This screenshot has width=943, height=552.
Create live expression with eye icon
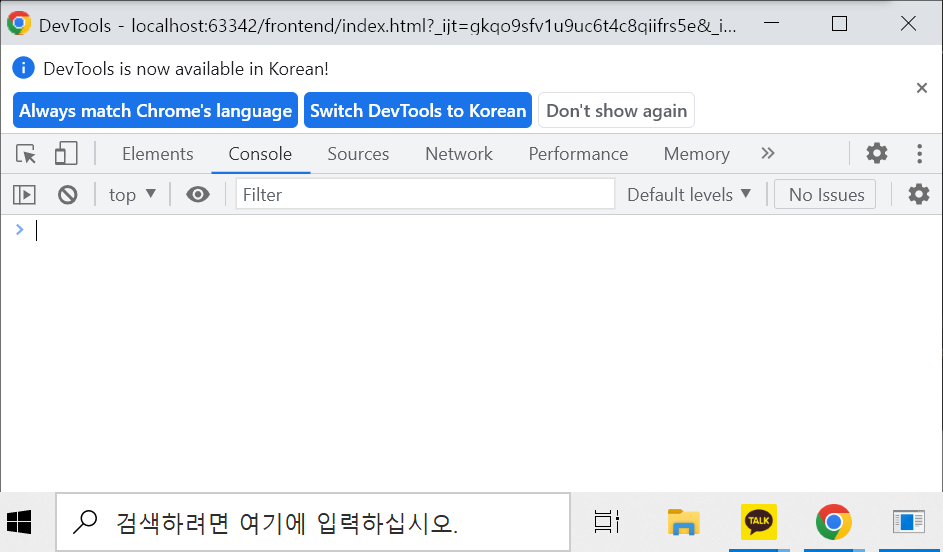click(198, 194)
